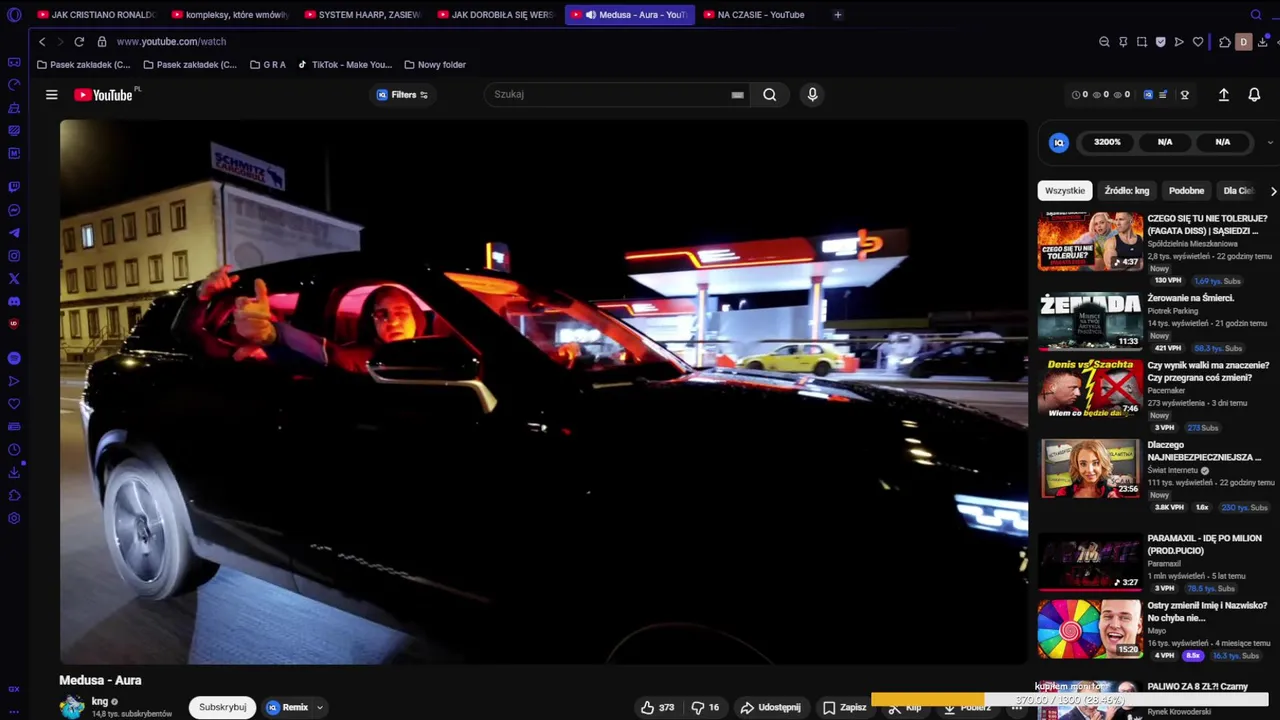Open 'Żerowanie na Śmierci' video thumbnail
1280x720 pixels.
[1090, 321]
